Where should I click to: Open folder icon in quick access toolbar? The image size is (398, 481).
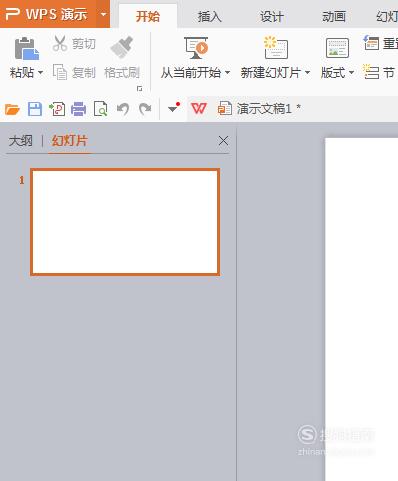pos(12,109)
